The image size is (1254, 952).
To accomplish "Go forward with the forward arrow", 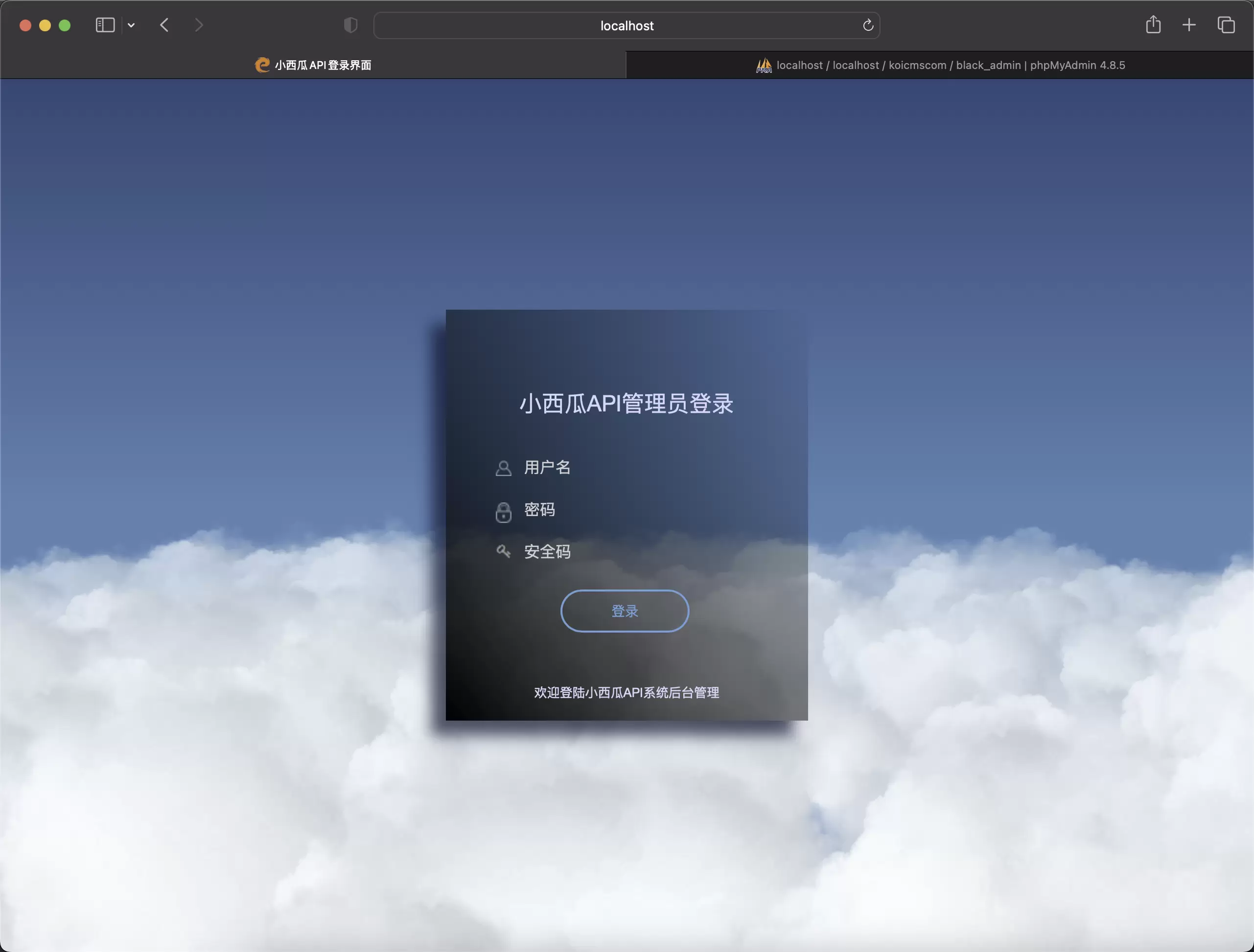I will [x=198, y=25].
